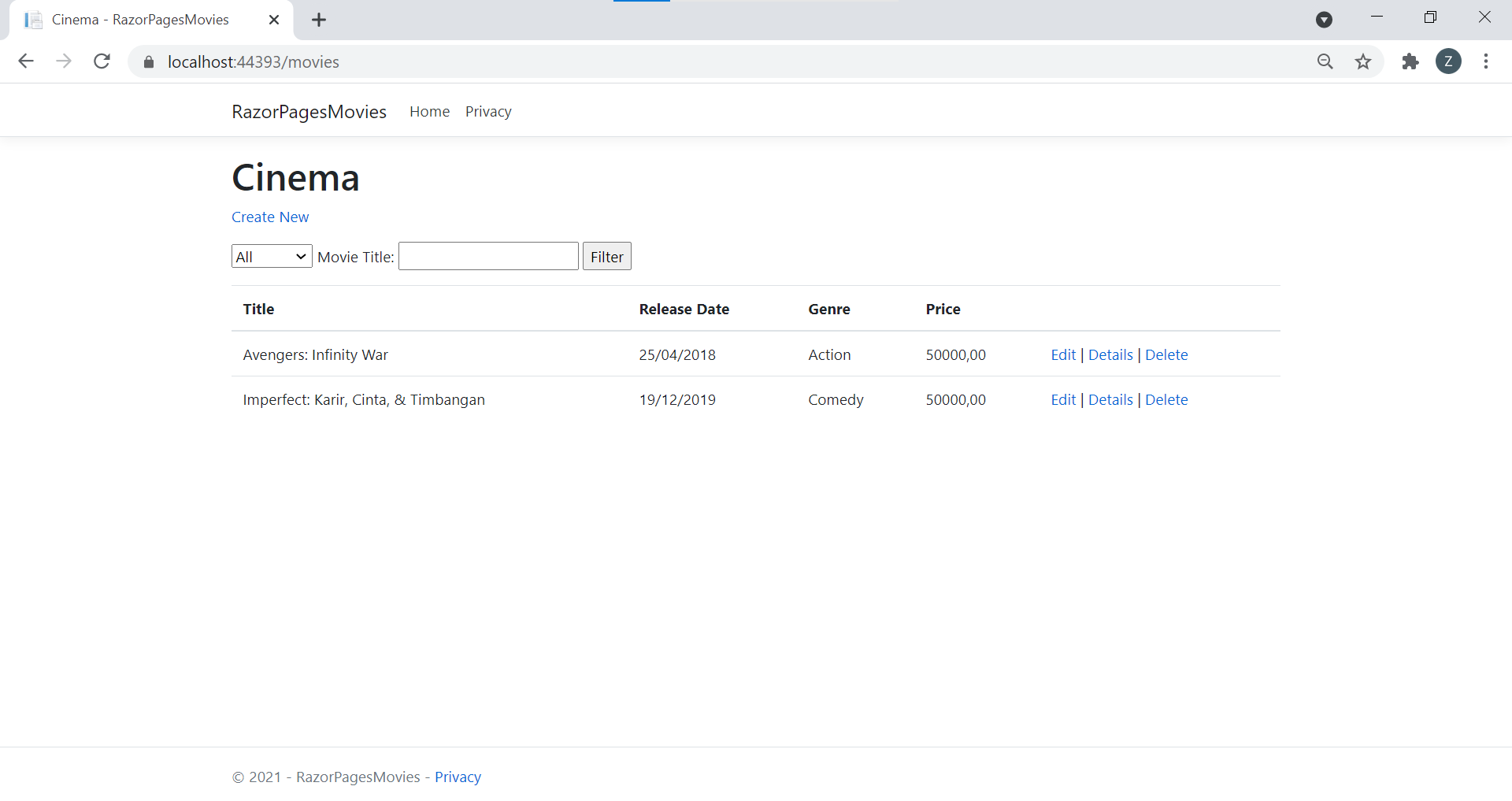1512x801 pixels.
Task: Click the browser back arrow
Action: click(26, 61)
